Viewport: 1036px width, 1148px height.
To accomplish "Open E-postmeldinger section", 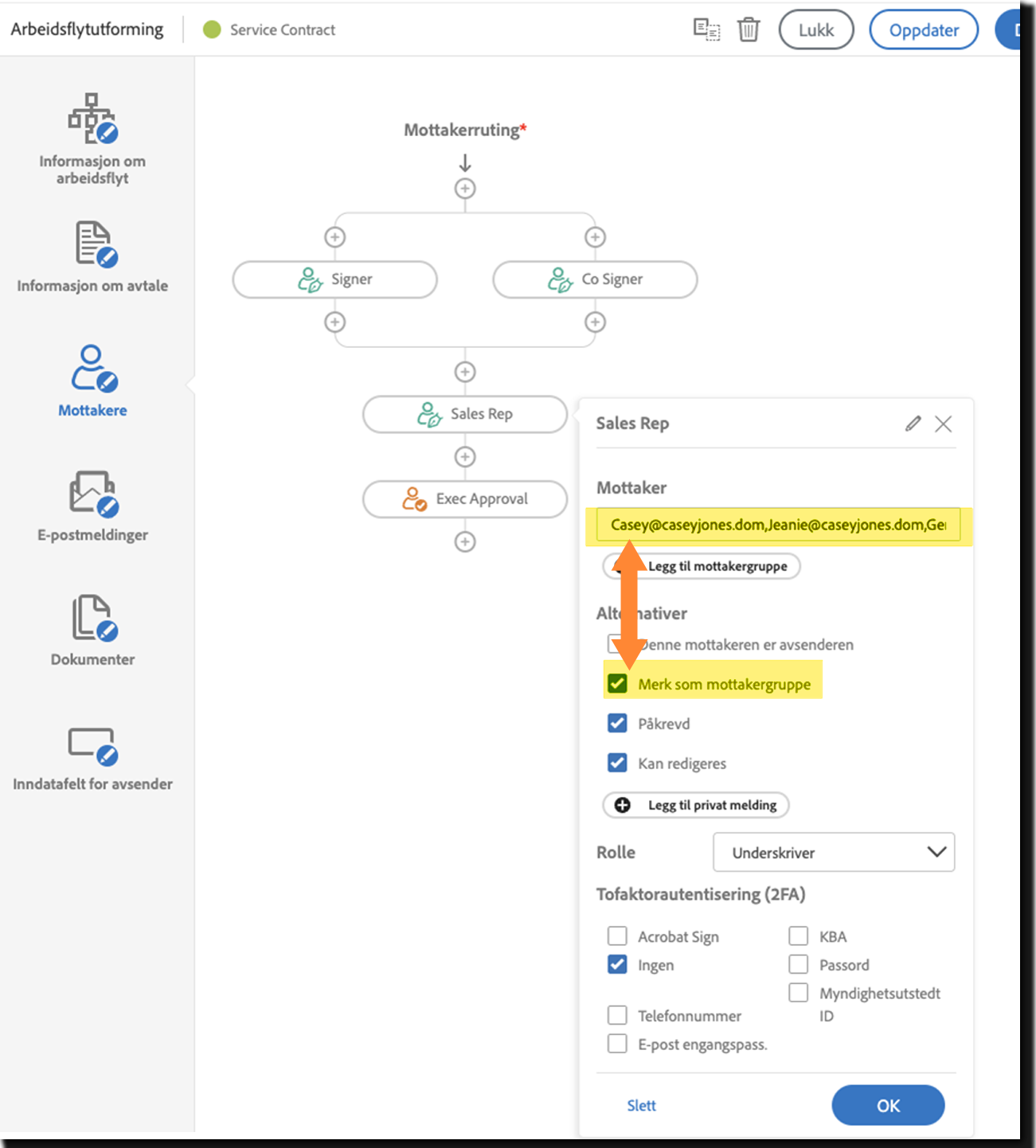I will point(92,506).
